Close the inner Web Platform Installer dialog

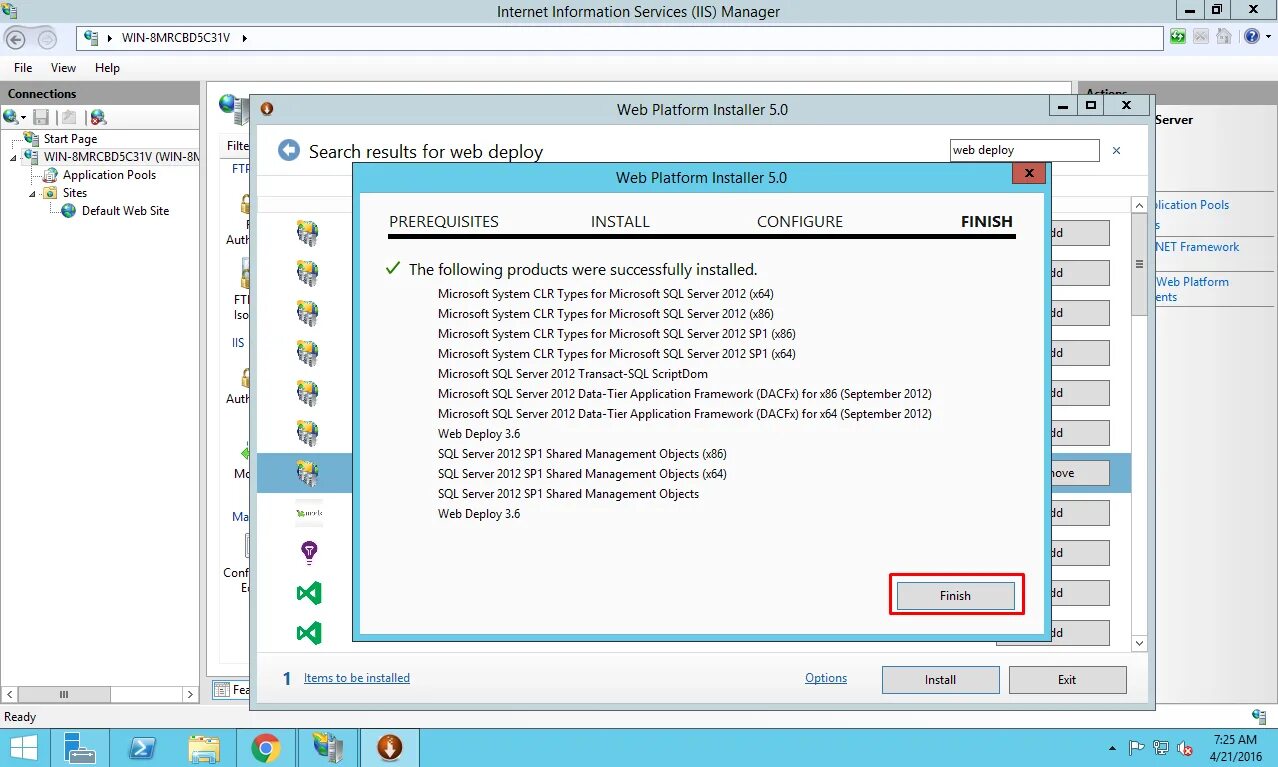point(1028,174)
